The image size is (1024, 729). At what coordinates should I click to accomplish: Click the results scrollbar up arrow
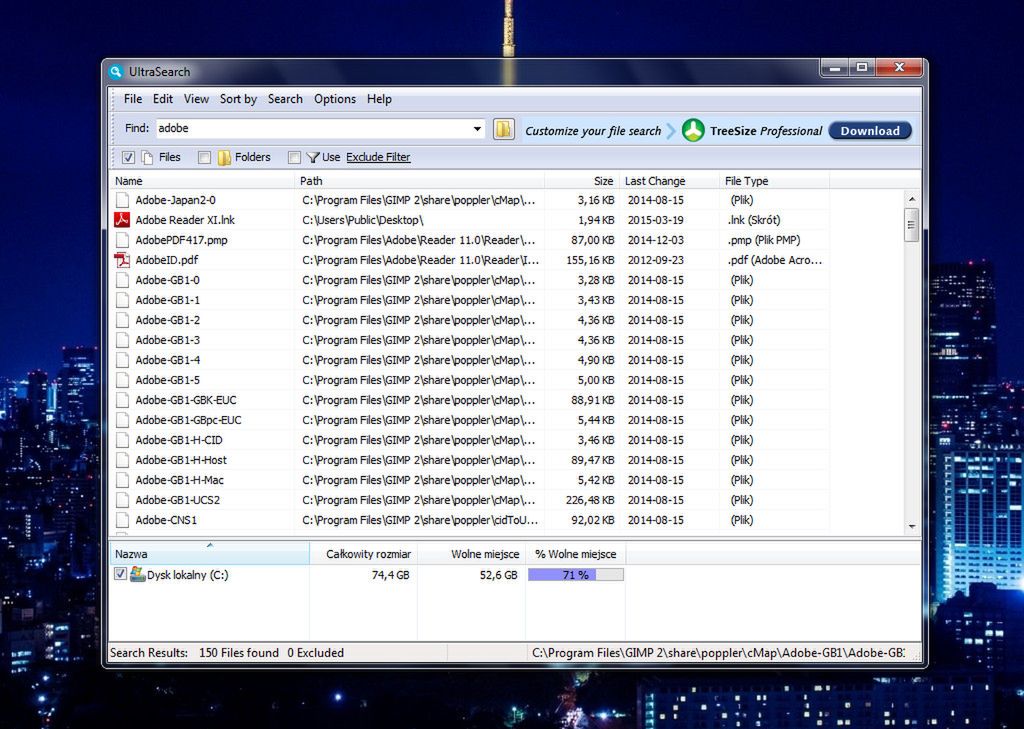(x=912, y=199)
